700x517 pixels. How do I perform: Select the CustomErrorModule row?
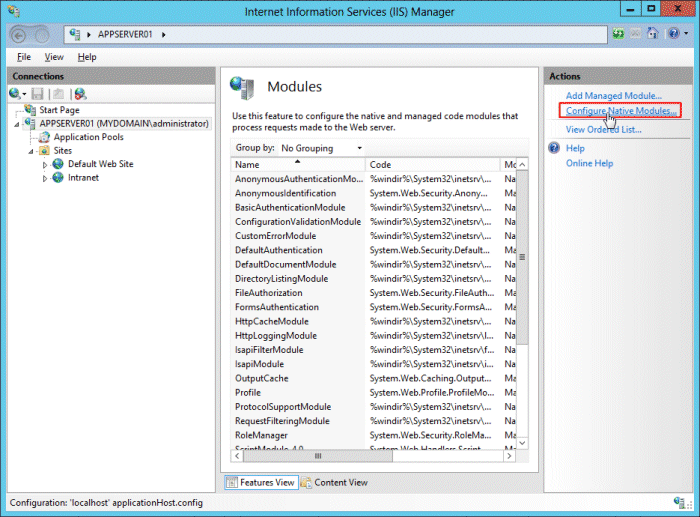coord(374,236)
